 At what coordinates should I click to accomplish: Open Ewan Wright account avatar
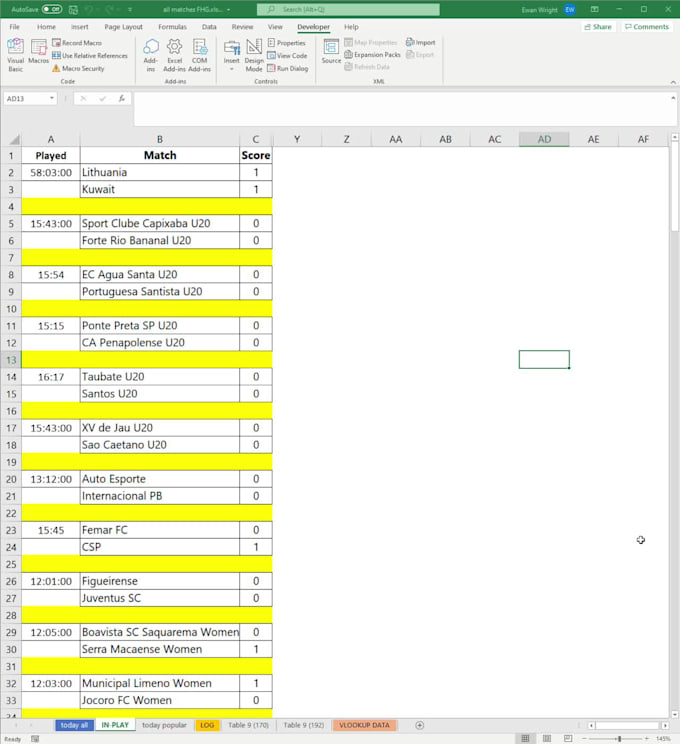pos(570,9)
